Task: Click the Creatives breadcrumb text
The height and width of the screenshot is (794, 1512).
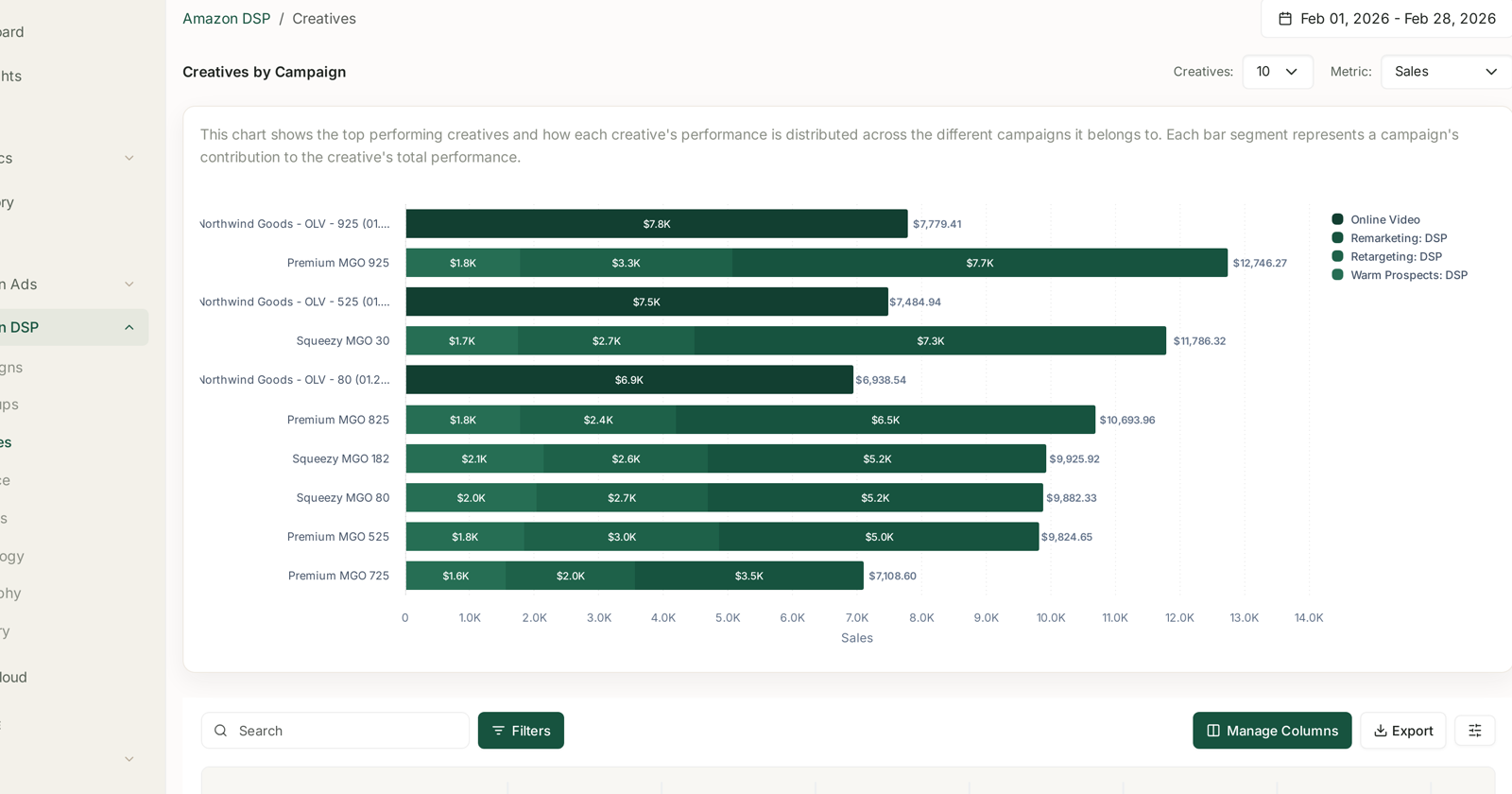Action: click(x=324, y=19)
